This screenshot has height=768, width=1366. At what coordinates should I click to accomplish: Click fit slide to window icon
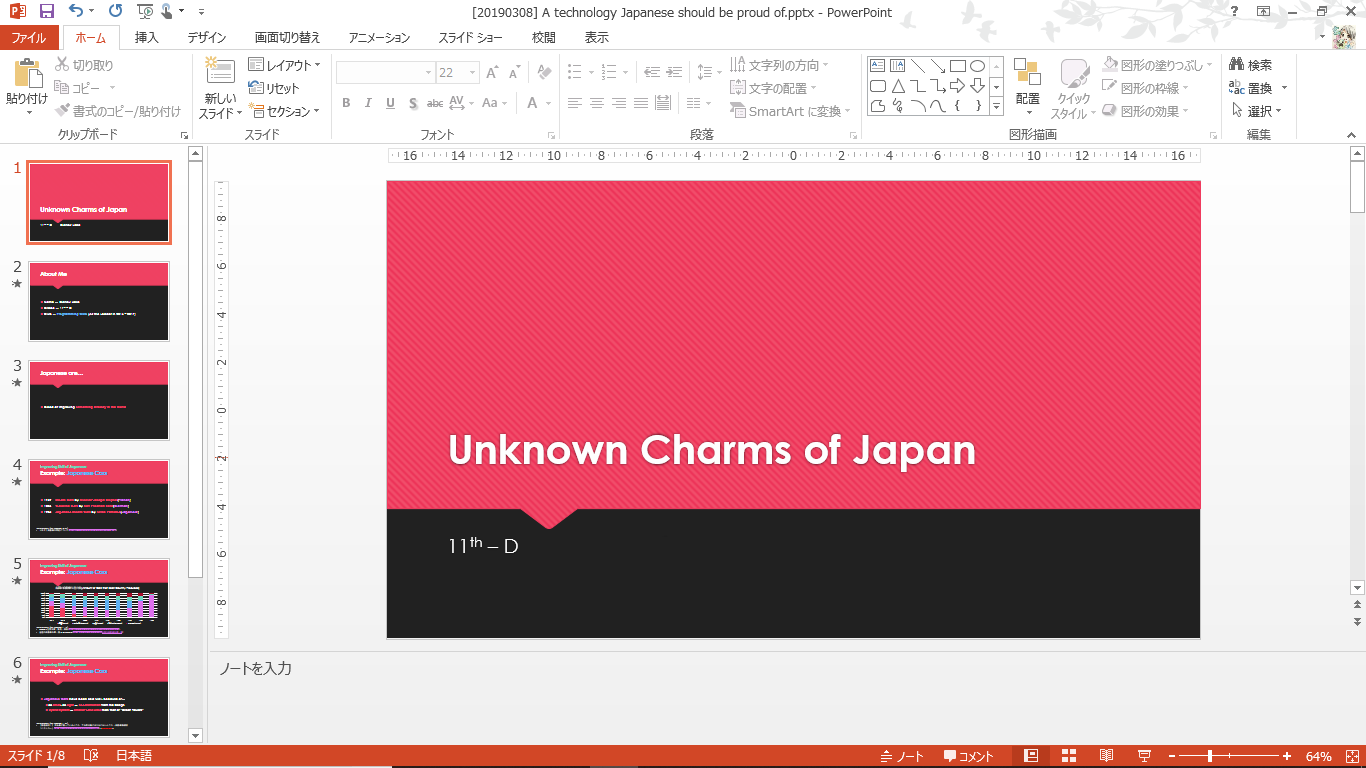click(x=1352, y=756)
